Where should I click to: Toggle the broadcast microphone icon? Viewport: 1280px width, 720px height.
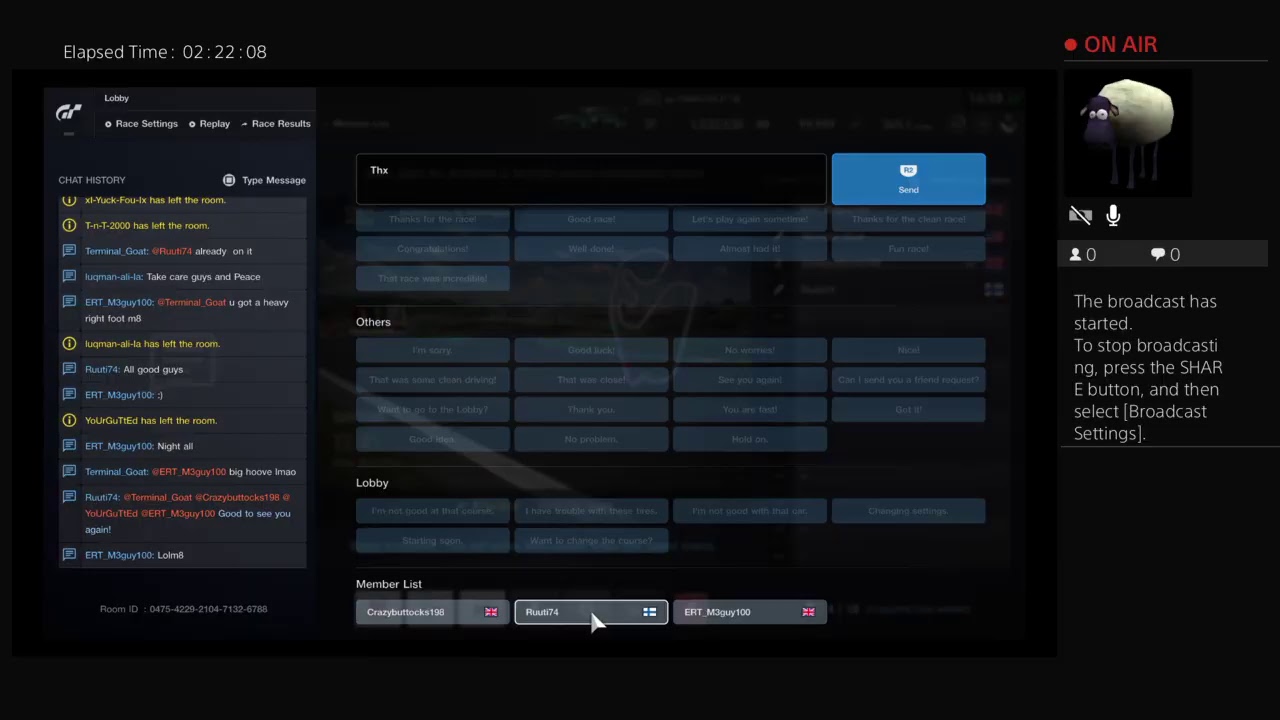[1113, 216]
